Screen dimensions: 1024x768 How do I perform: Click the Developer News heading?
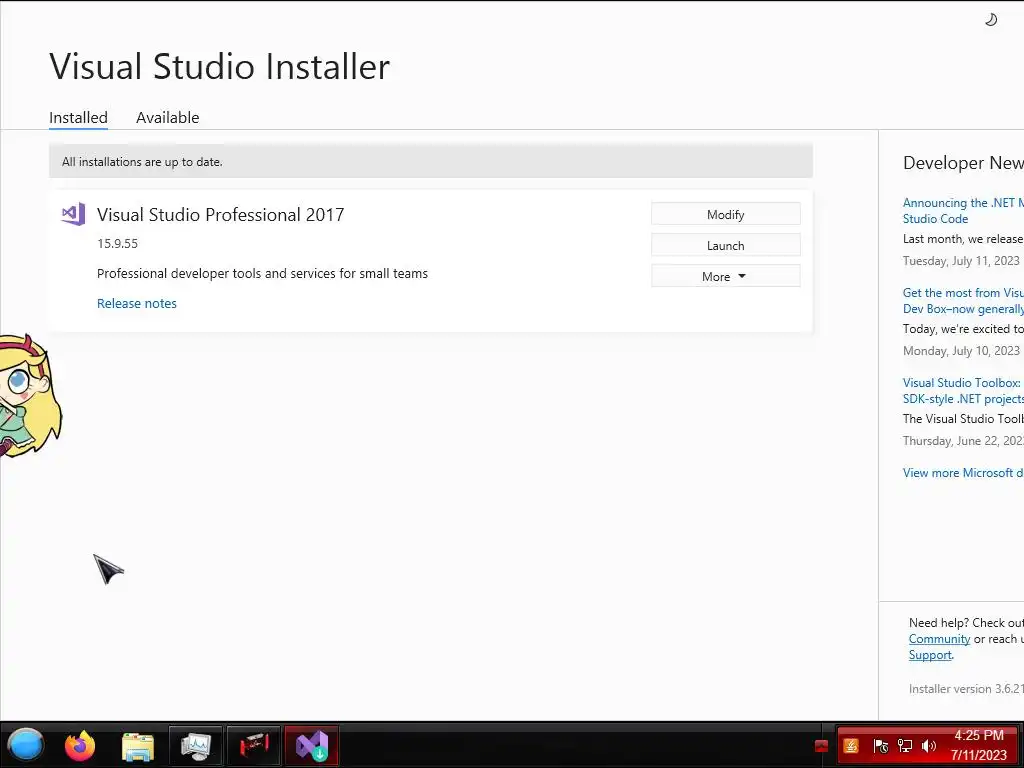click(963, 163)
